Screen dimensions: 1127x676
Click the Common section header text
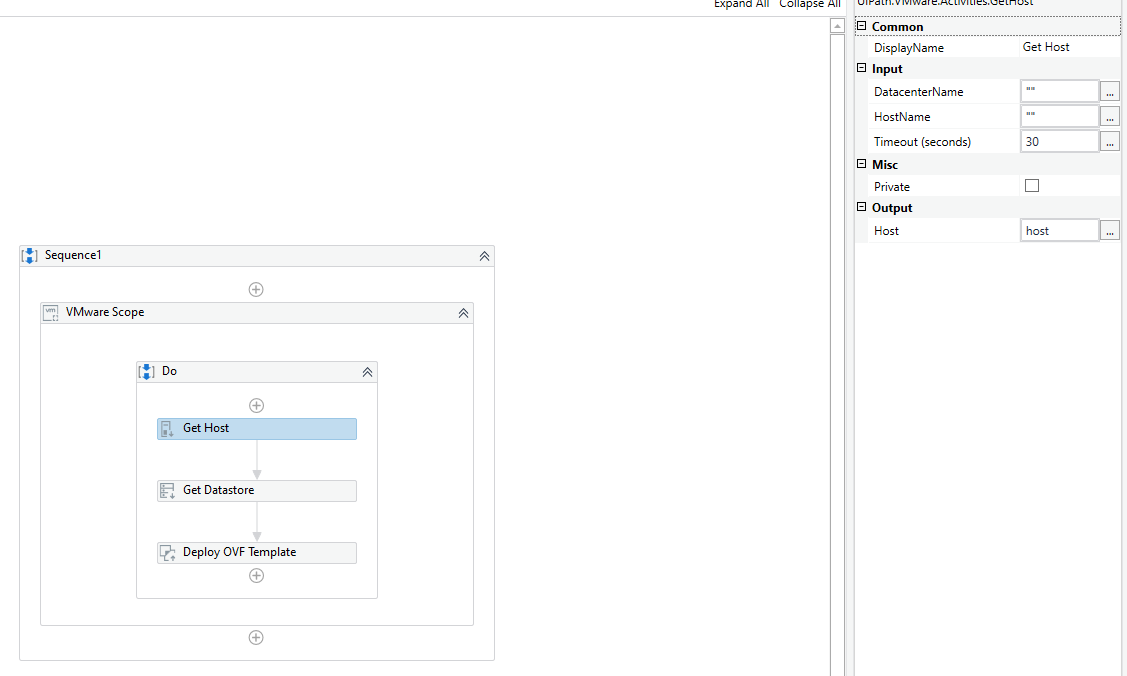click(x=897, y=27)
